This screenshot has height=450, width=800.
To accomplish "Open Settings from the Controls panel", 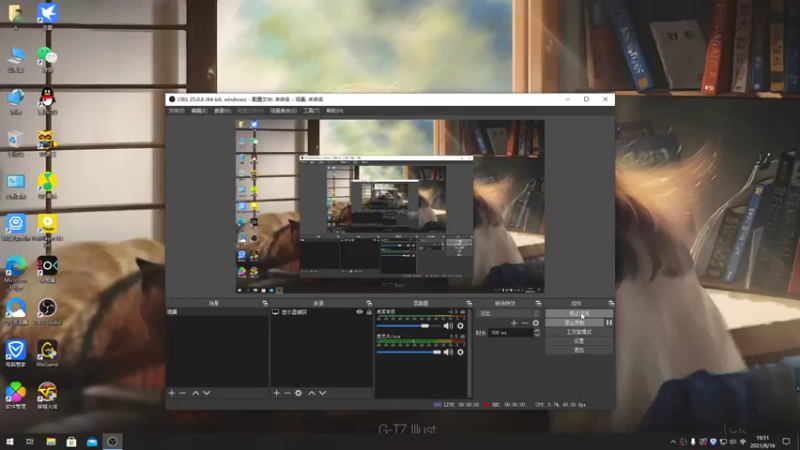I will [579, 341].
